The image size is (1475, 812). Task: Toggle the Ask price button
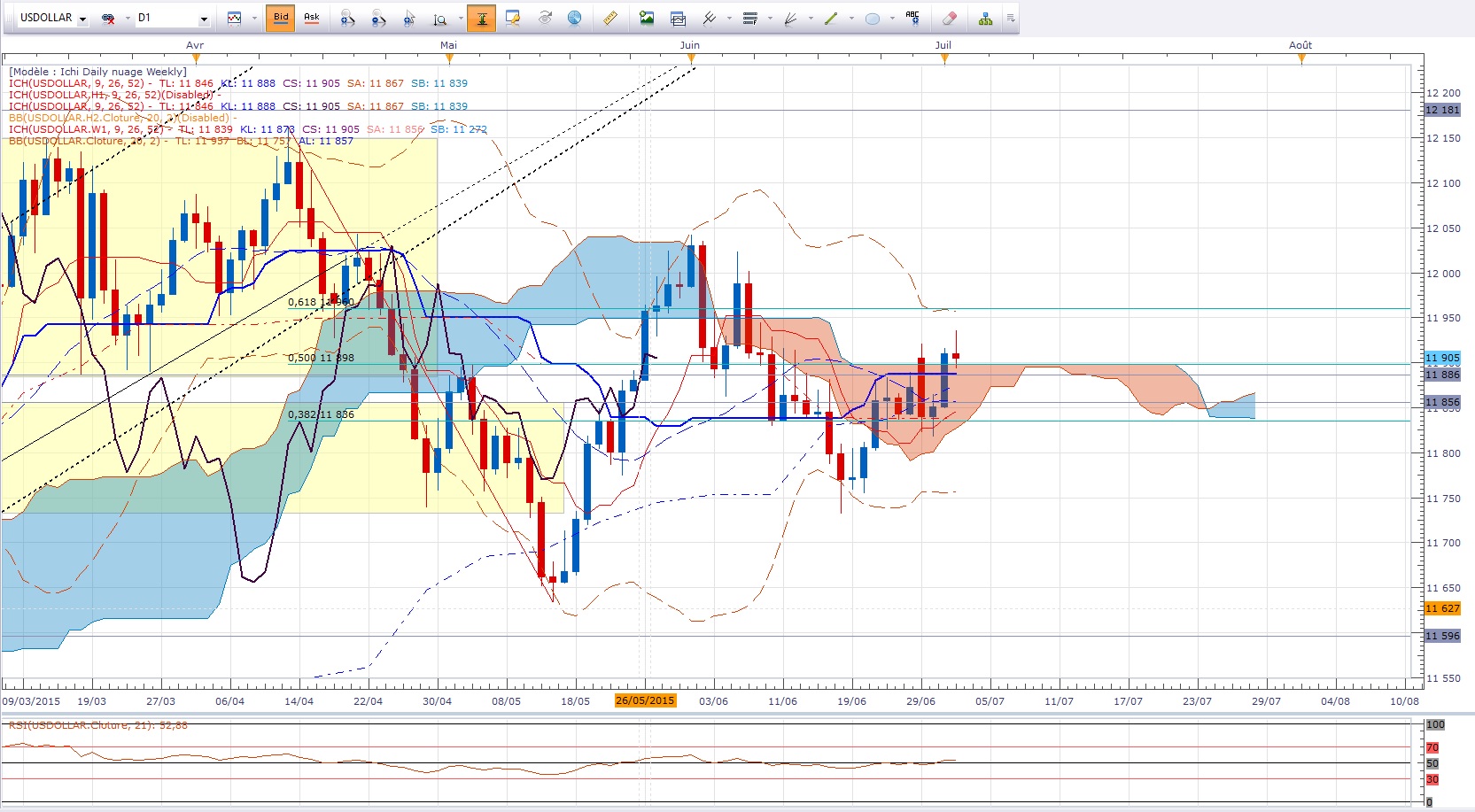312,18
